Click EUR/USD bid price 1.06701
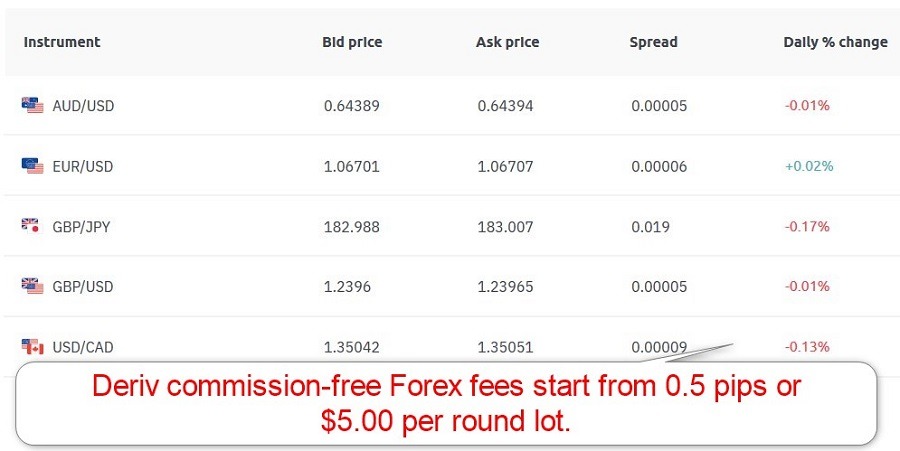Image resolution: width=900 pixels, height=451 pixels. point(351,167)
